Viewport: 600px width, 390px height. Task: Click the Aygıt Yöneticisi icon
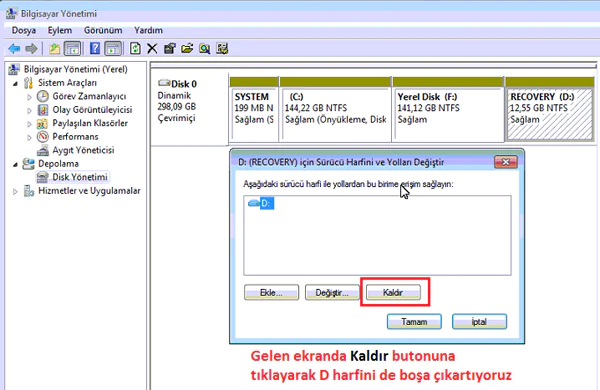[x=42, y=150]
